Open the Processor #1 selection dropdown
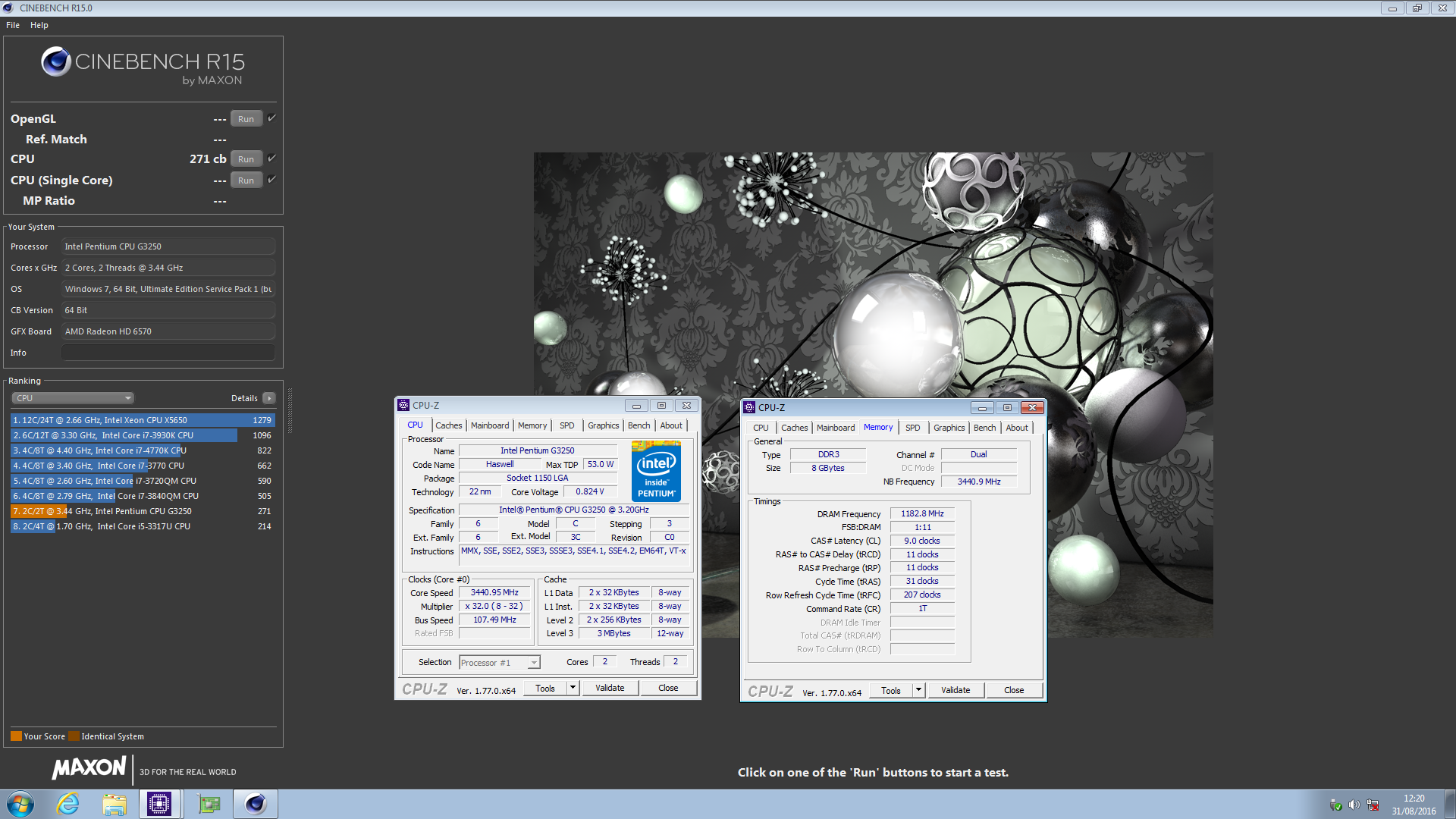 pos(500,663)
